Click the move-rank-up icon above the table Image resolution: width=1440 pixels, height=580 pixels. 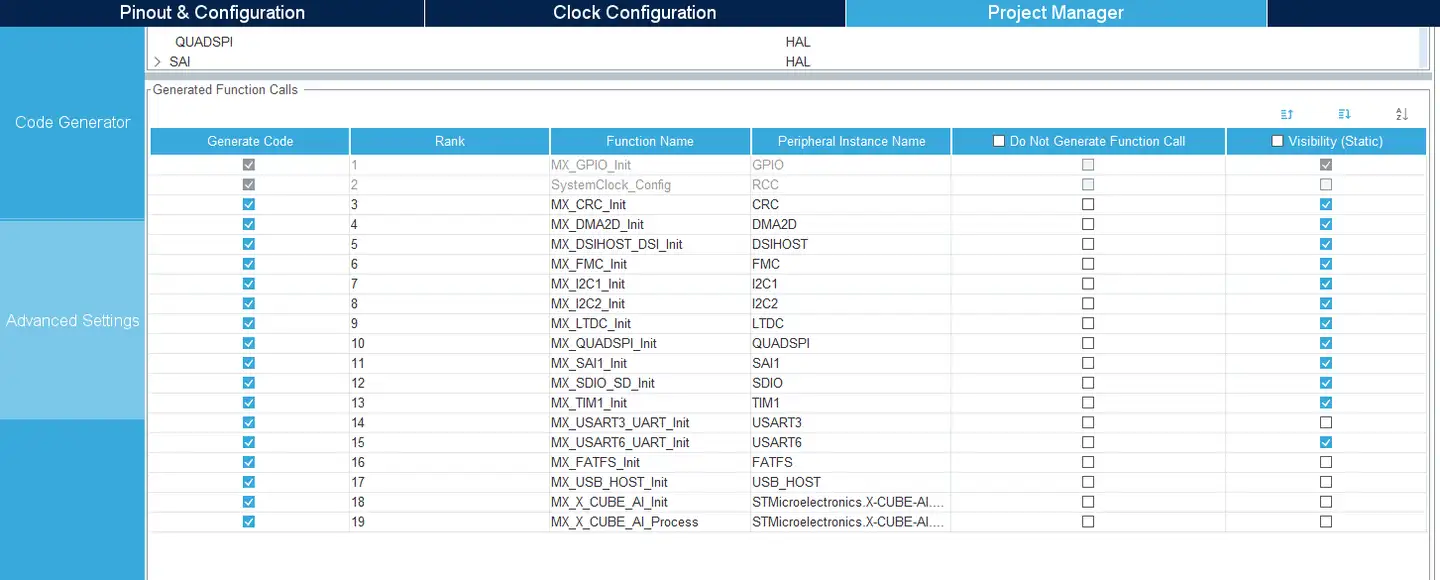coord(1287,114)
